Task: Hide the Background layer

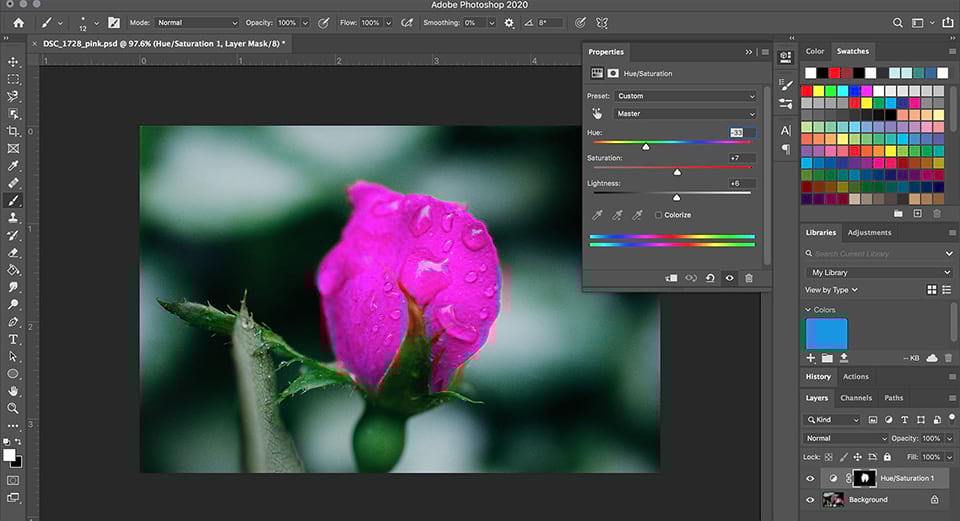Action: (x=810, y=500)
